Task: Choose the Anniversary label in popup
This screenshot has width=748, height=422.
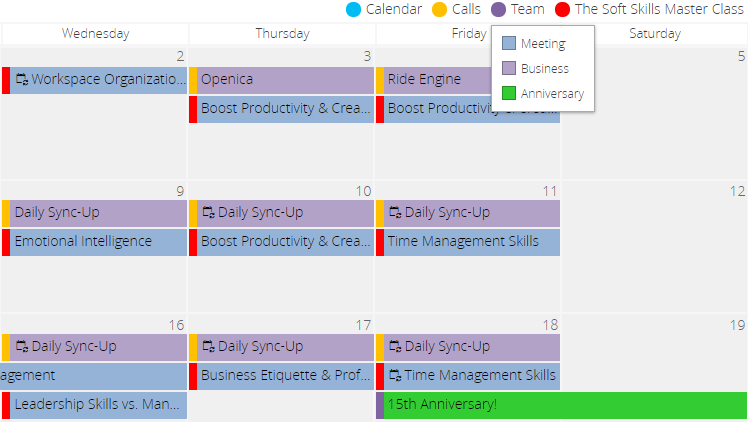Action: [x=552, y=93]
